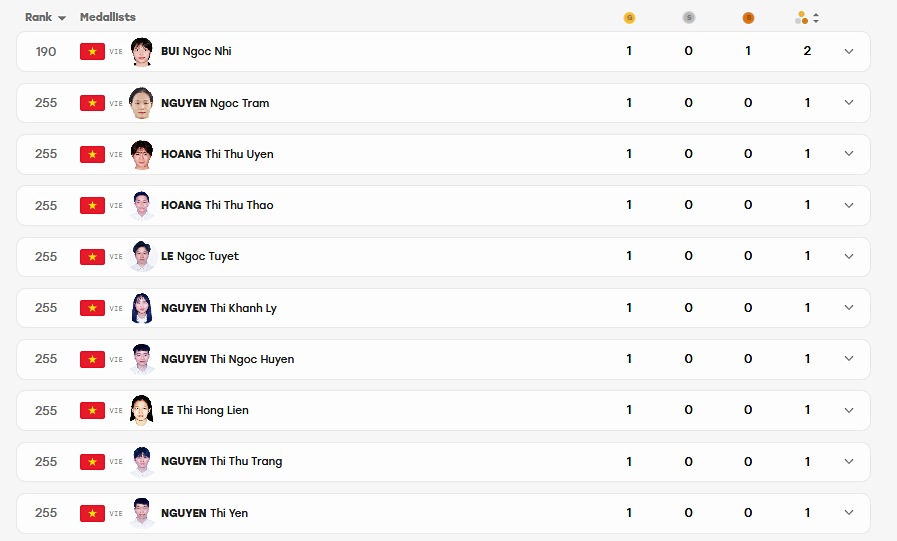Click the bronze medal column header icon
Image resolution: width=897 pixels, height=541 pixels.
(x=748, y=18)
